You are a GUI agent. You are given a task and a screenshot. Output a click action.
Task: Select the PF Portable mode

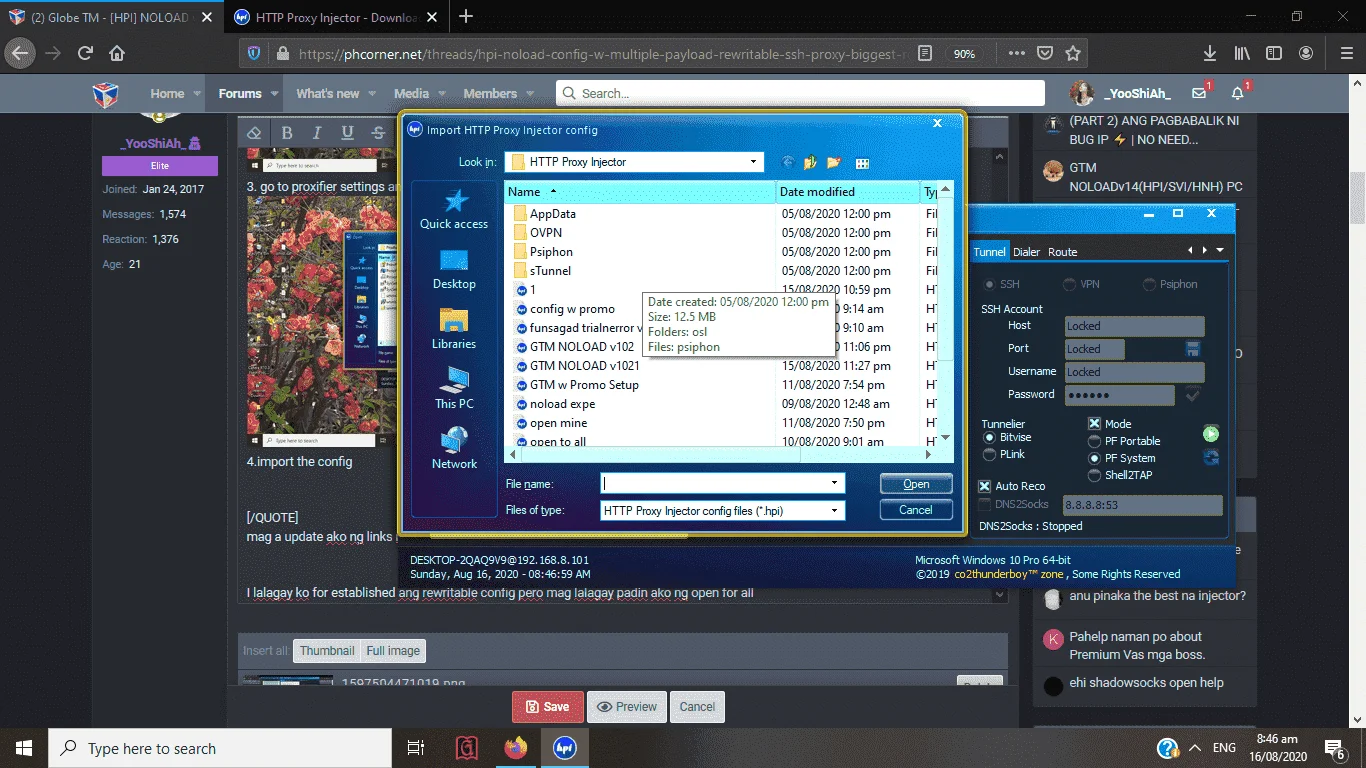coord(1094,441)
